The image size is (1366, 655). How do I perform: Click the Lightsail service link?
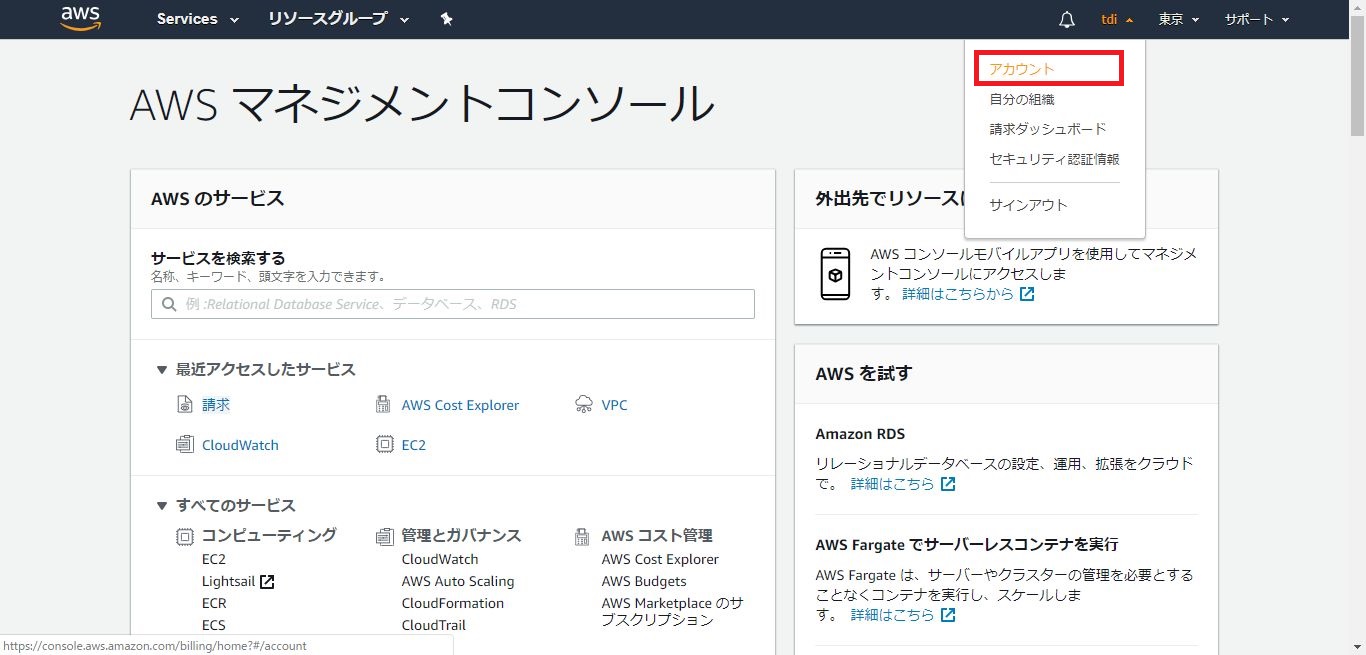click(x=228, y=581)
